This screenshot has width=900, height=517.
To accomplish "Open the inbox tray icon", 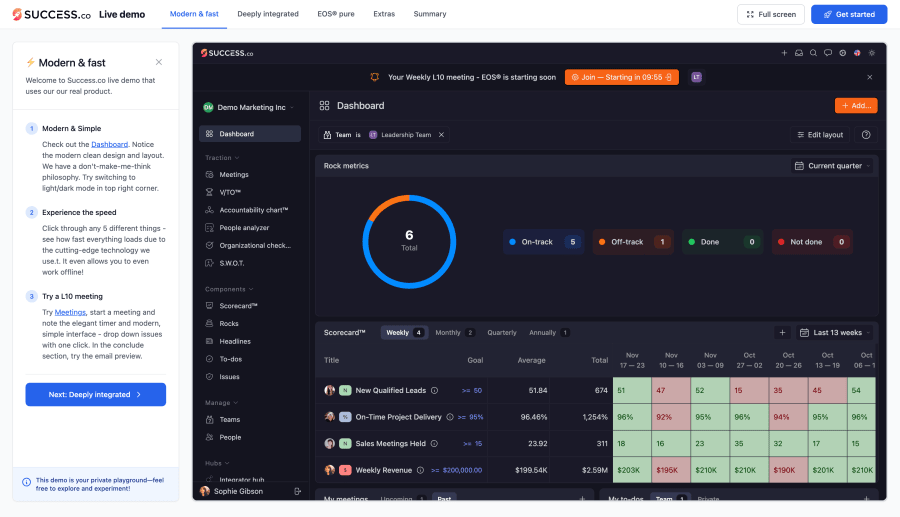I will (x=798, y=53).
